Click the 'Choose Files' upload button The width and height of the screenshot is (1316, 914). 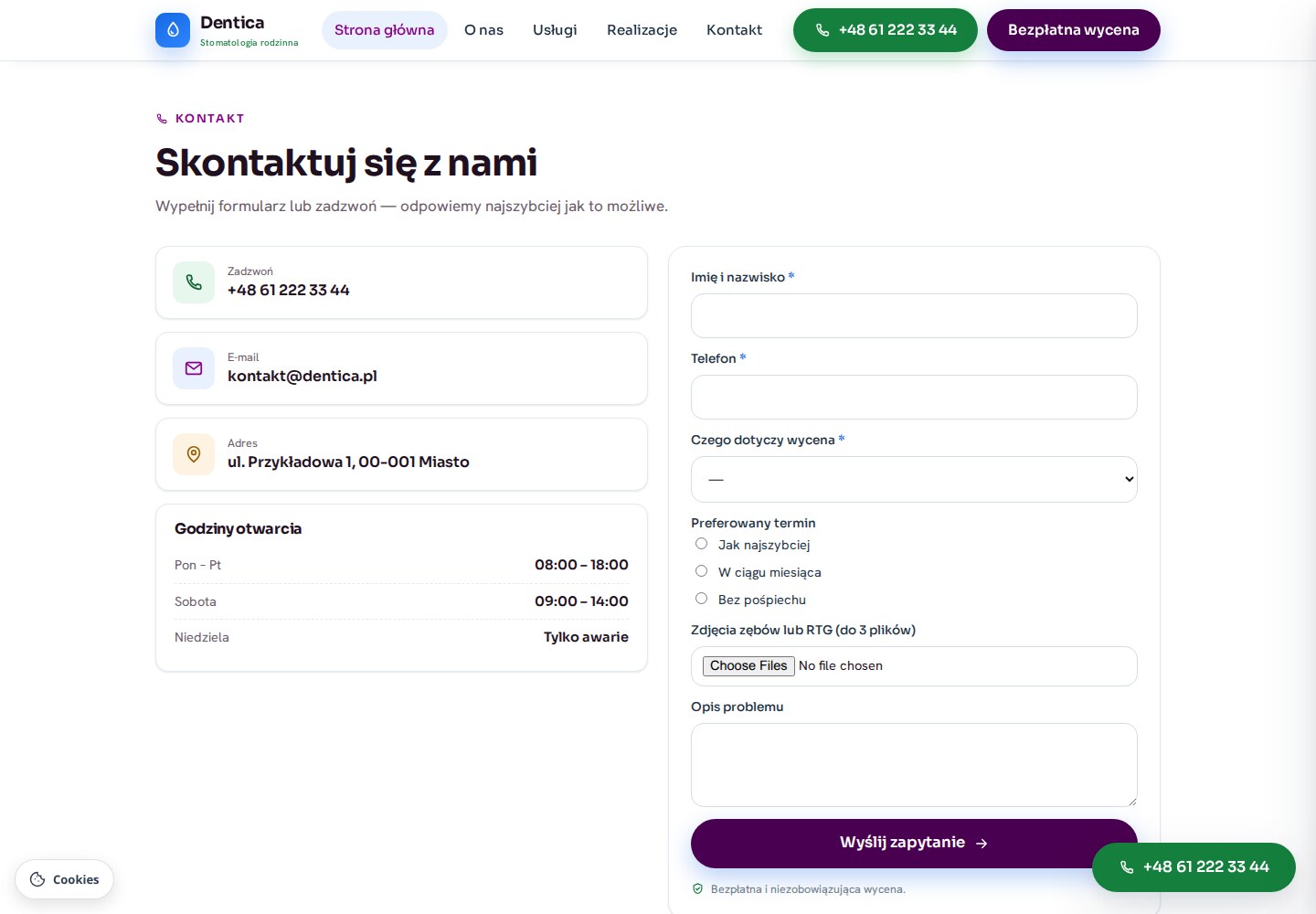coord(748,665)
